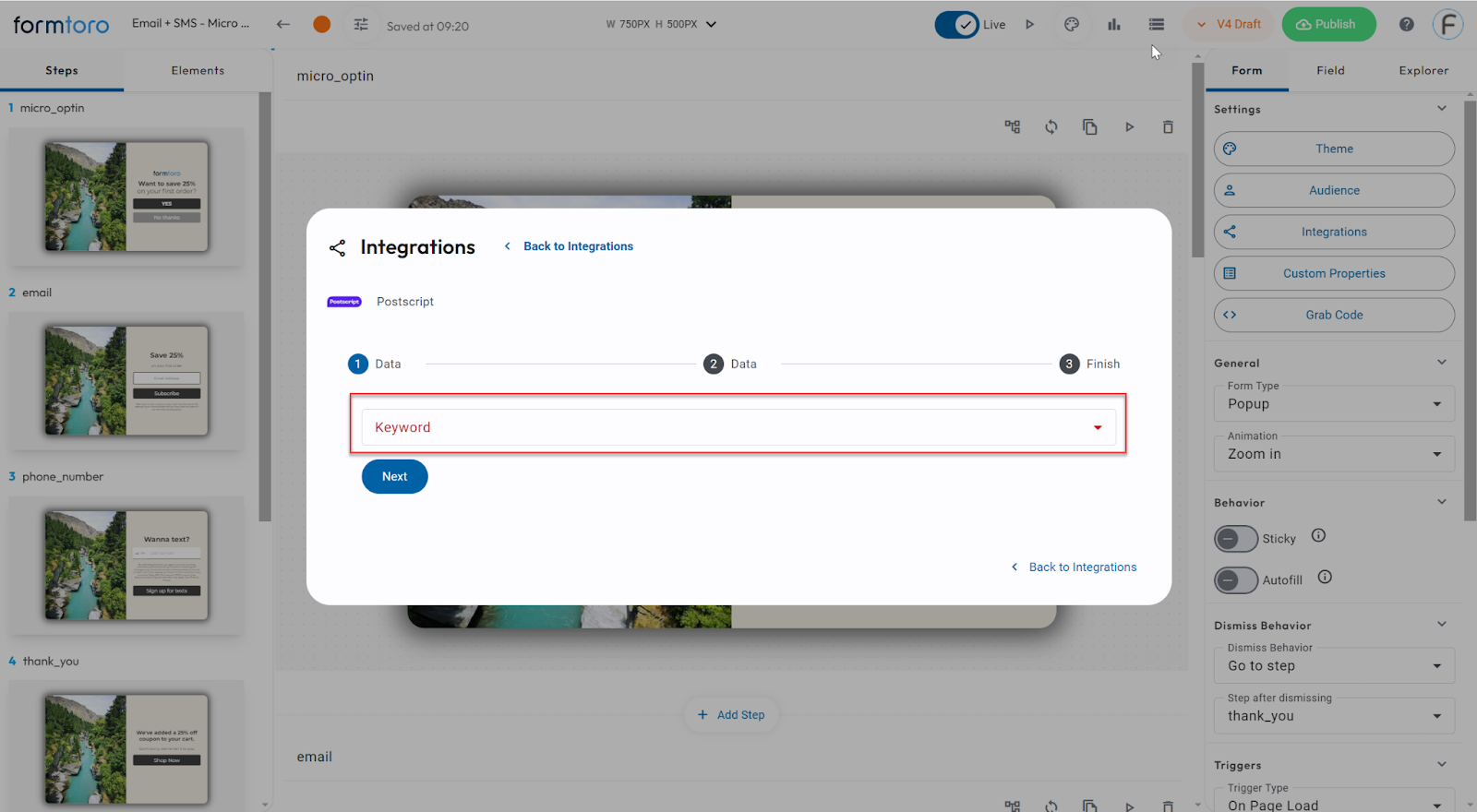The image size is (1477, 812).
Task: Select the email step thumbnail
Action: [126, 381]
